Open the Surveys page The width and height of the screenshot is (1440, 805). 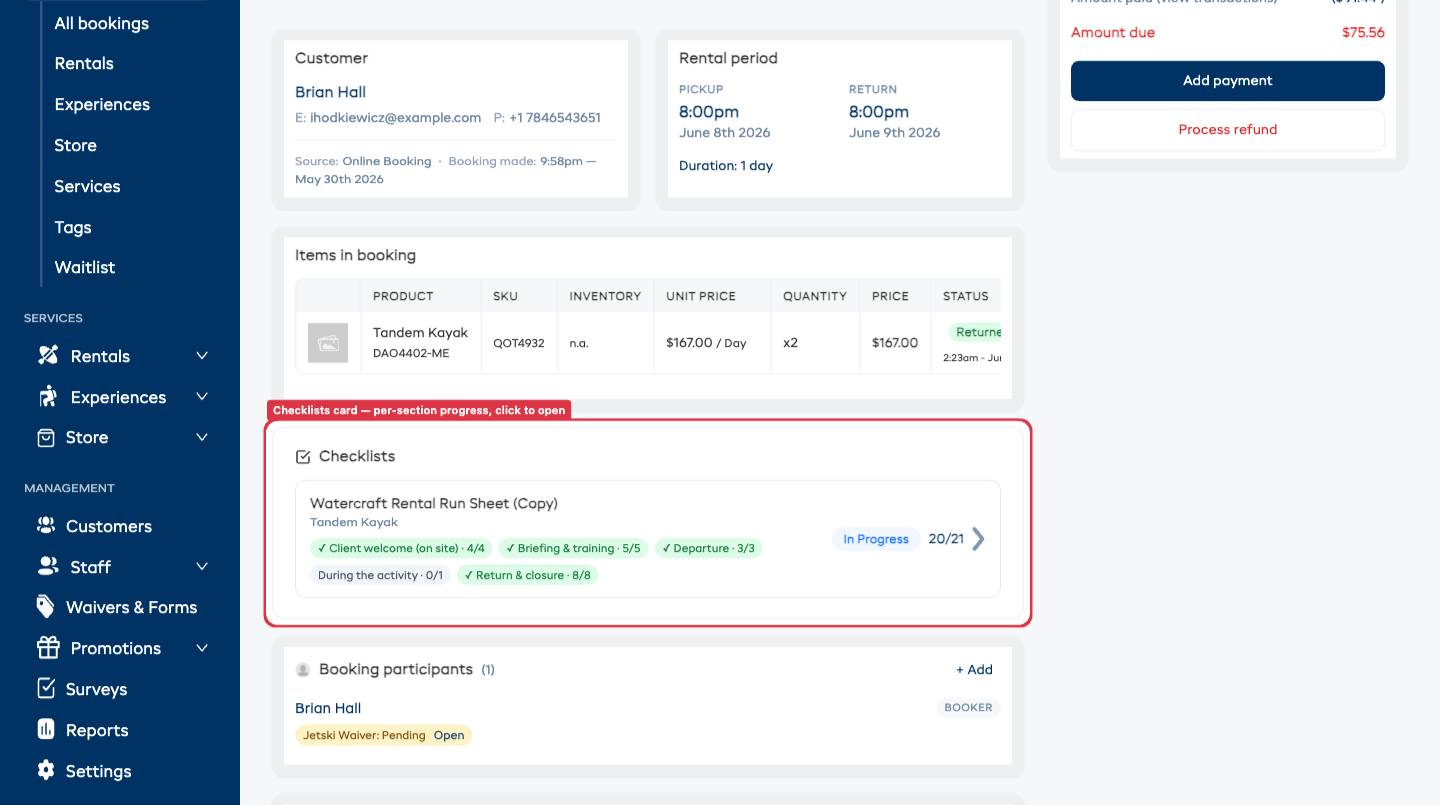coord(96,689)
